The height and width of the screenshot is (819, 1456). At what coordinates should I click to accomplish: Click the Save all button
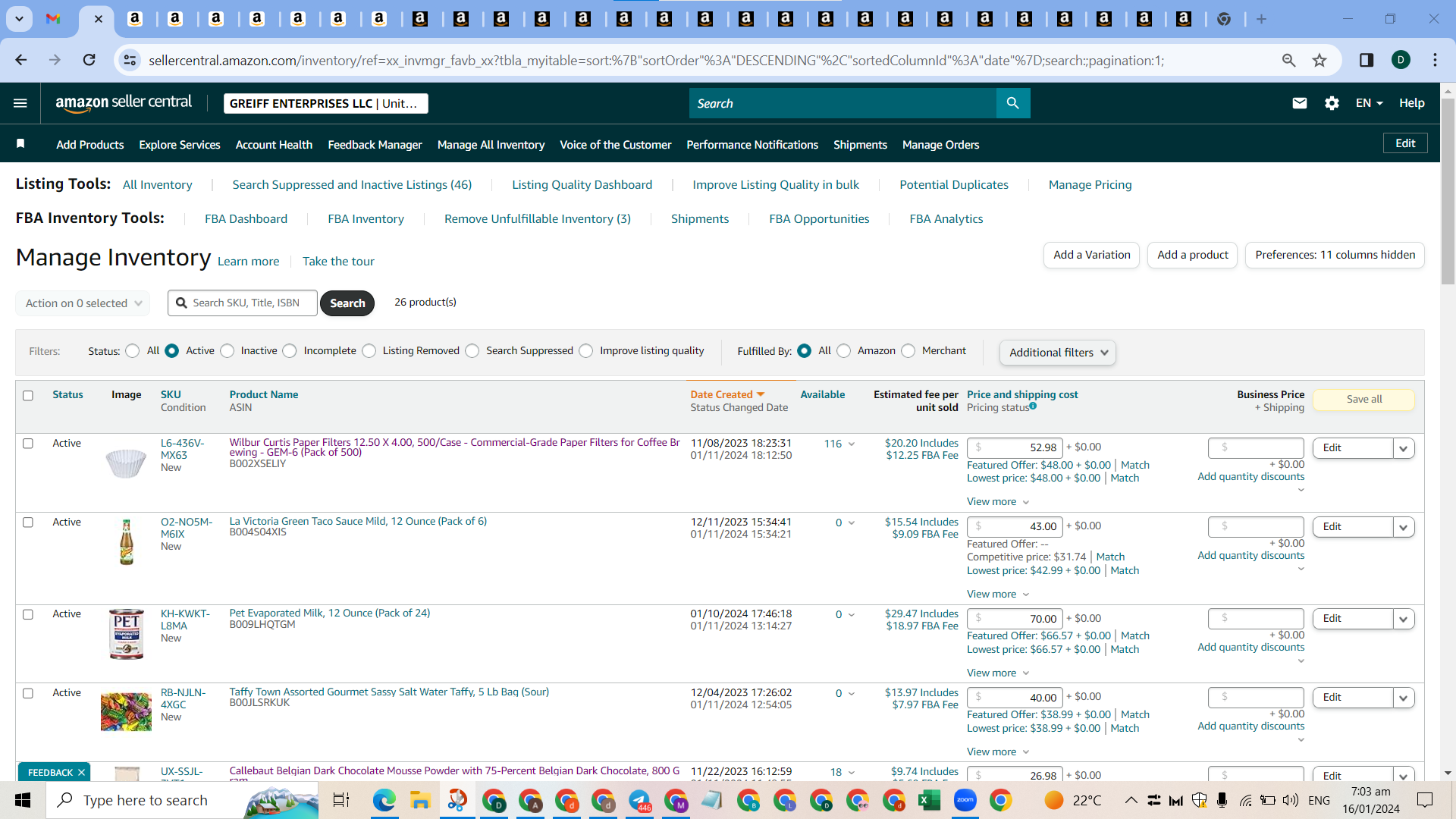point(1363,400)
